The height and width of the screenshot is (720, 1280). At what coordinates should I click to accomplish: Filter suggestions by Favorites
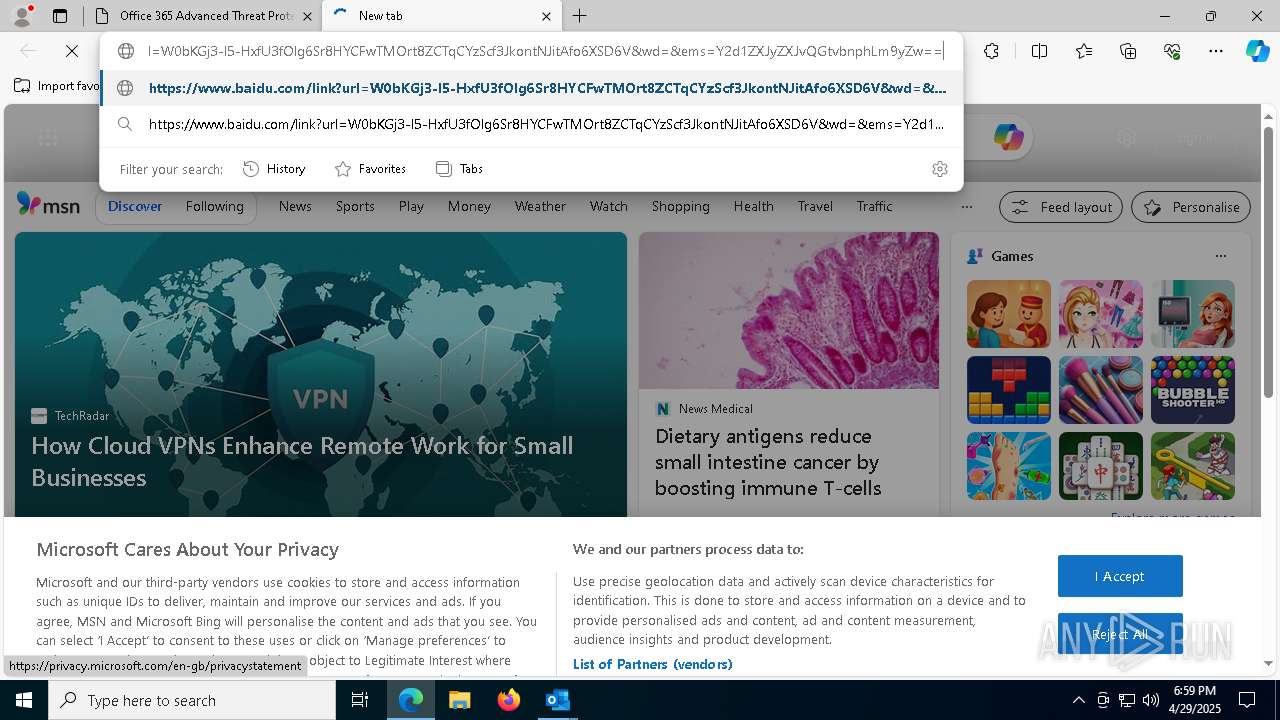(370, 169)
